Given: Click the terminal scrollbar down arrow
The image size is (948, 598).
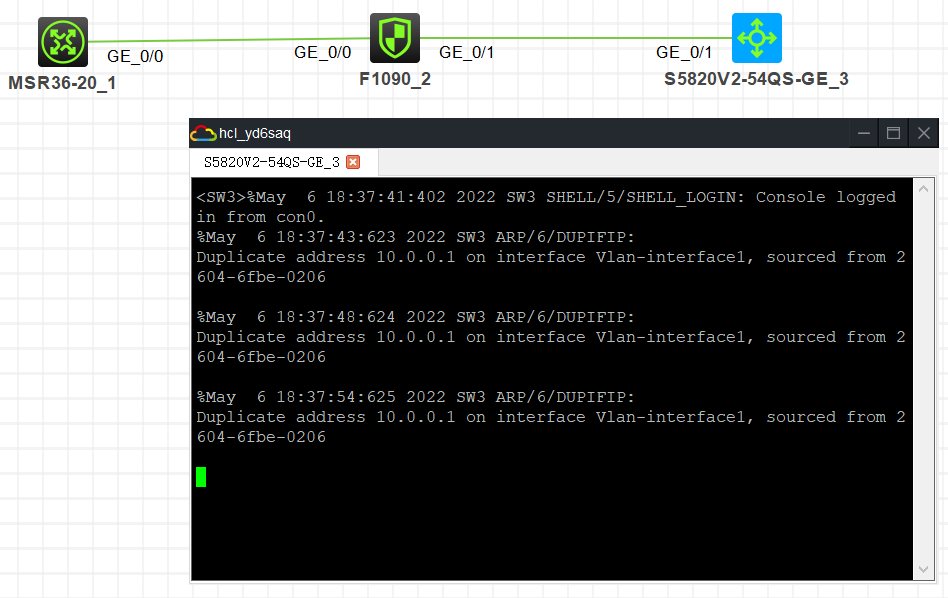Looking at the screenshot, I should (x=923, y=569).
